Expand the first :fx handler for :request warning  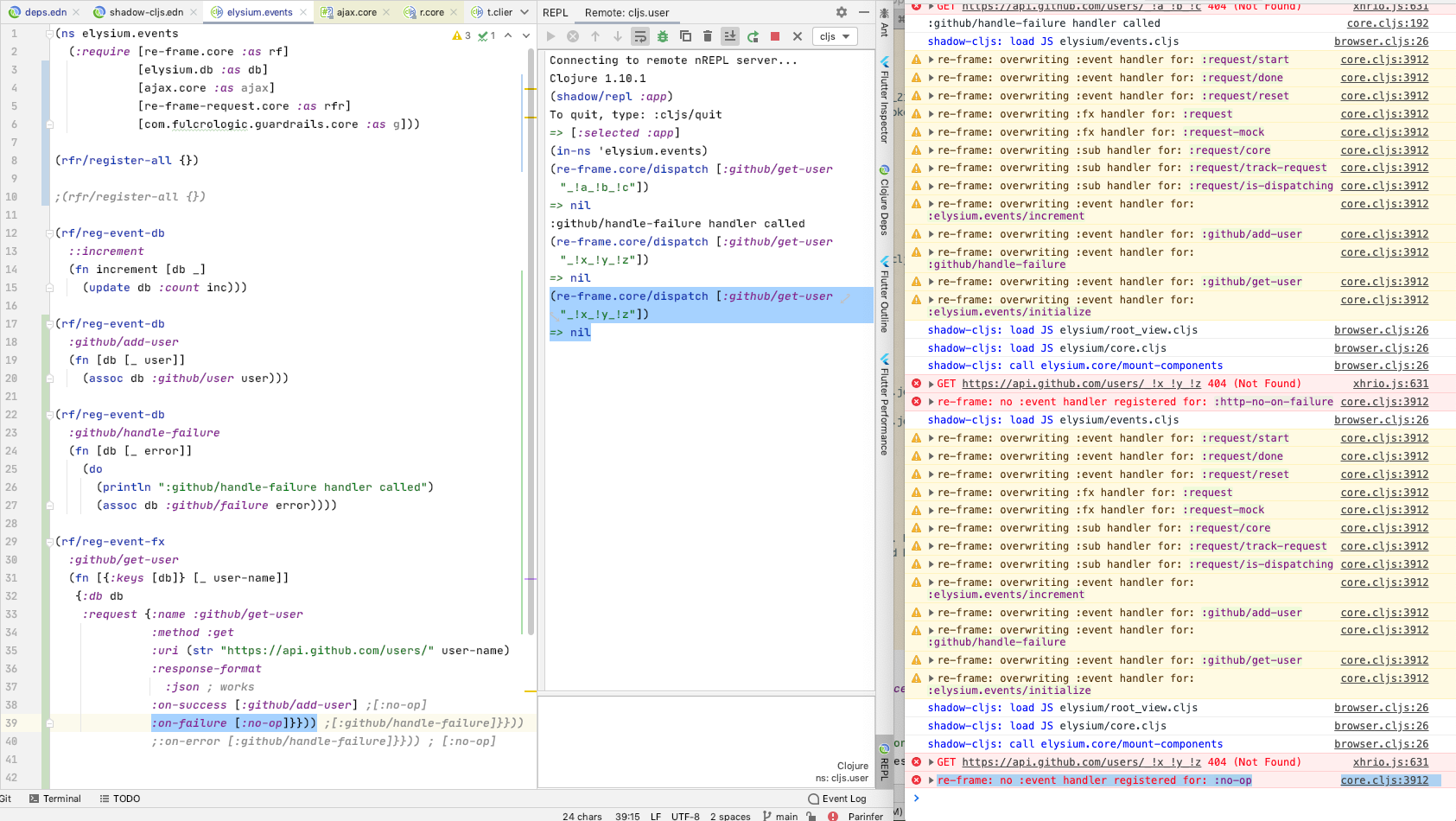931,114
